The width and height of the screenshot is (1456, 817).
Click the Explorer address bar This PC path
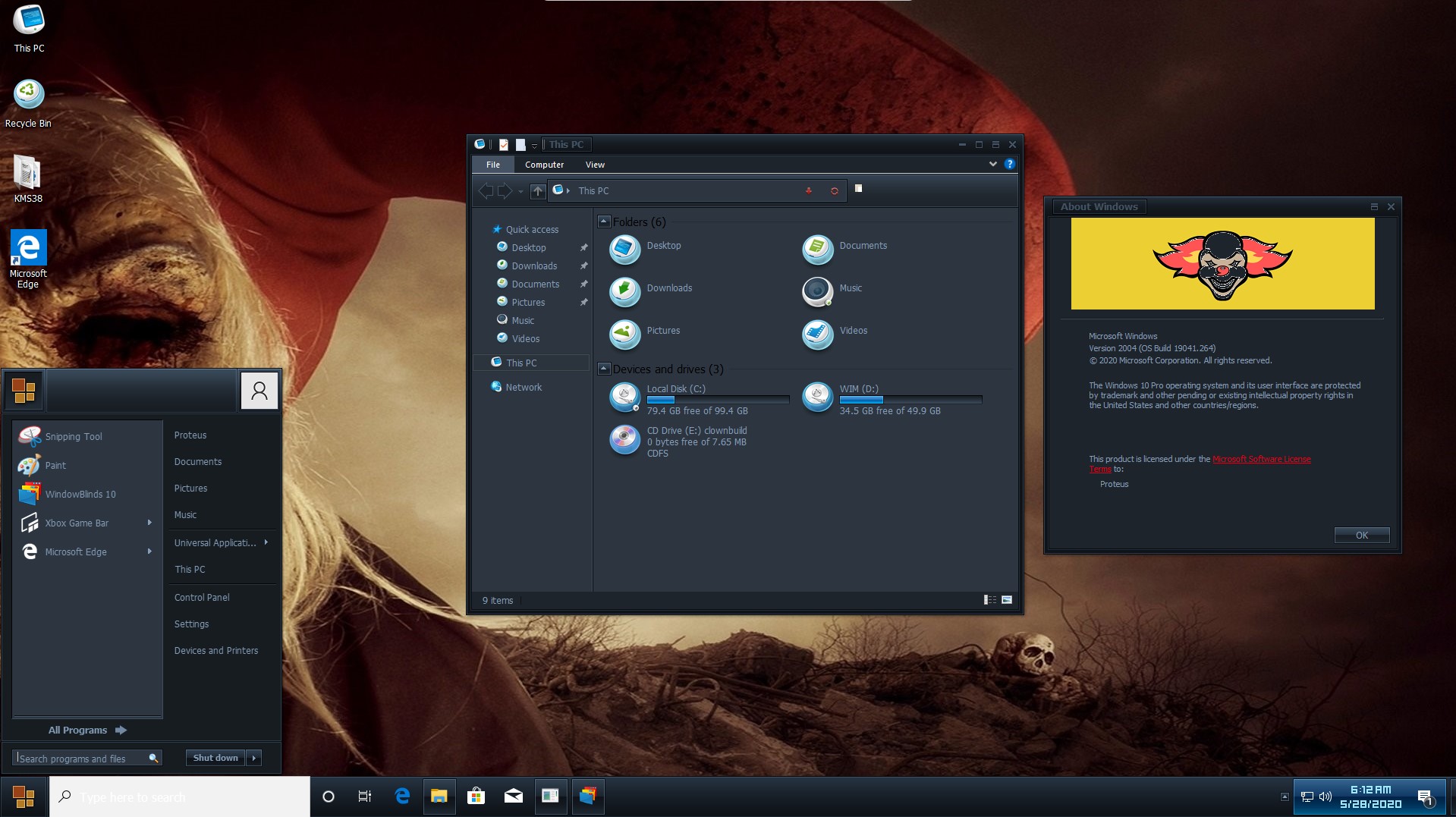click(594, 191)
